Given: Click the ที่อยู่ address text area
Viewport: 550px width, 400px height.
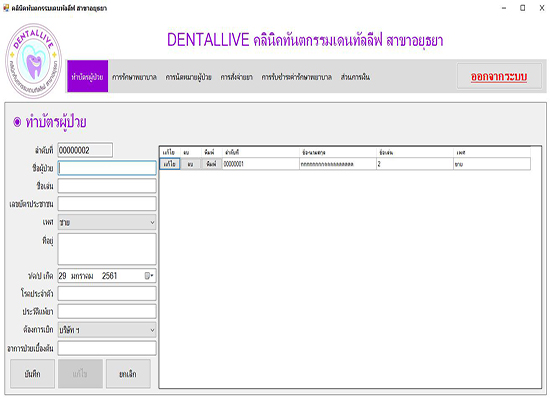Looking at the screenshot, I should 107,249.
